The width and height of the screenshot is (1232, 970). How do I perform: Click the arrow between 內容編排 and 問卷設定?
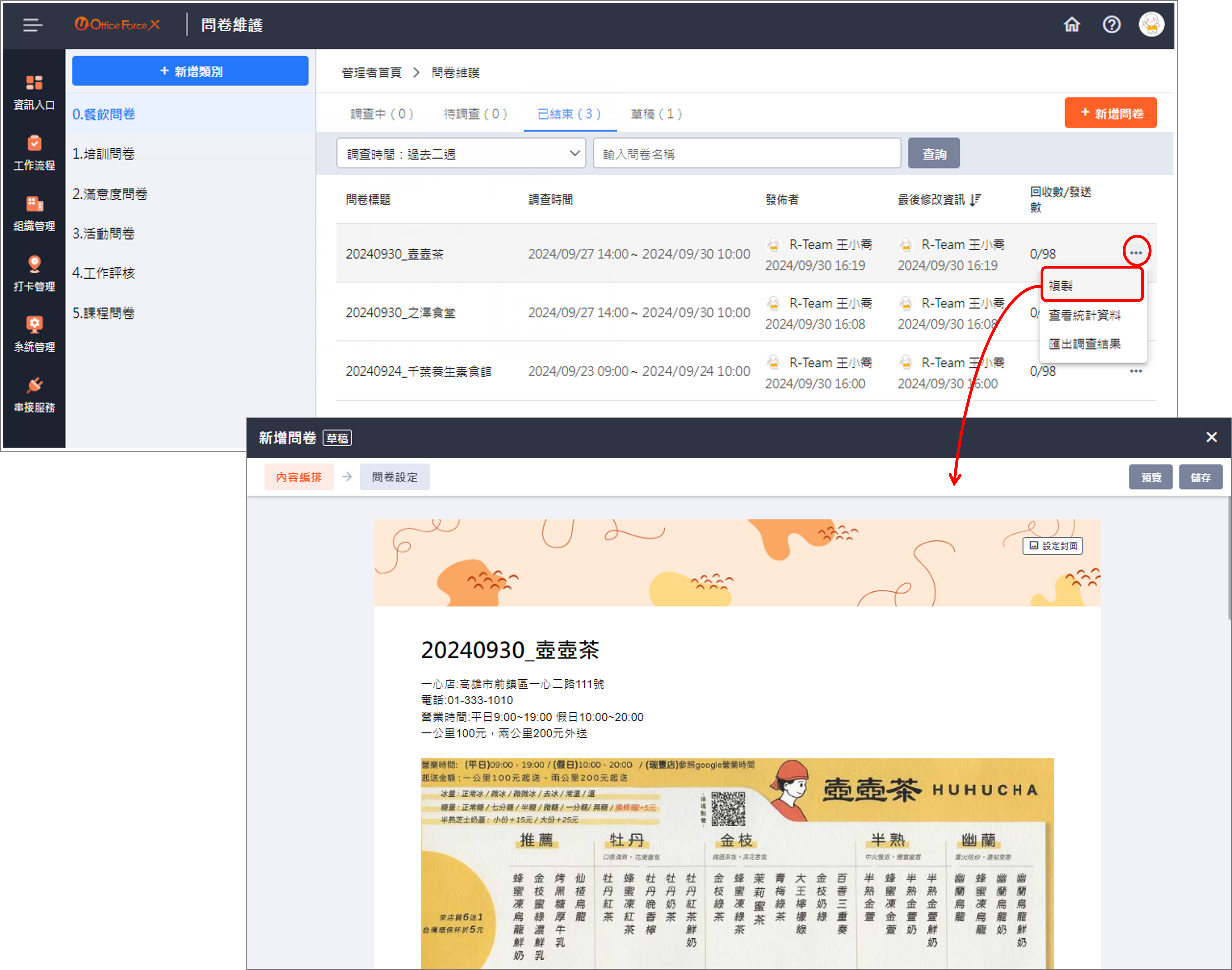347,477
